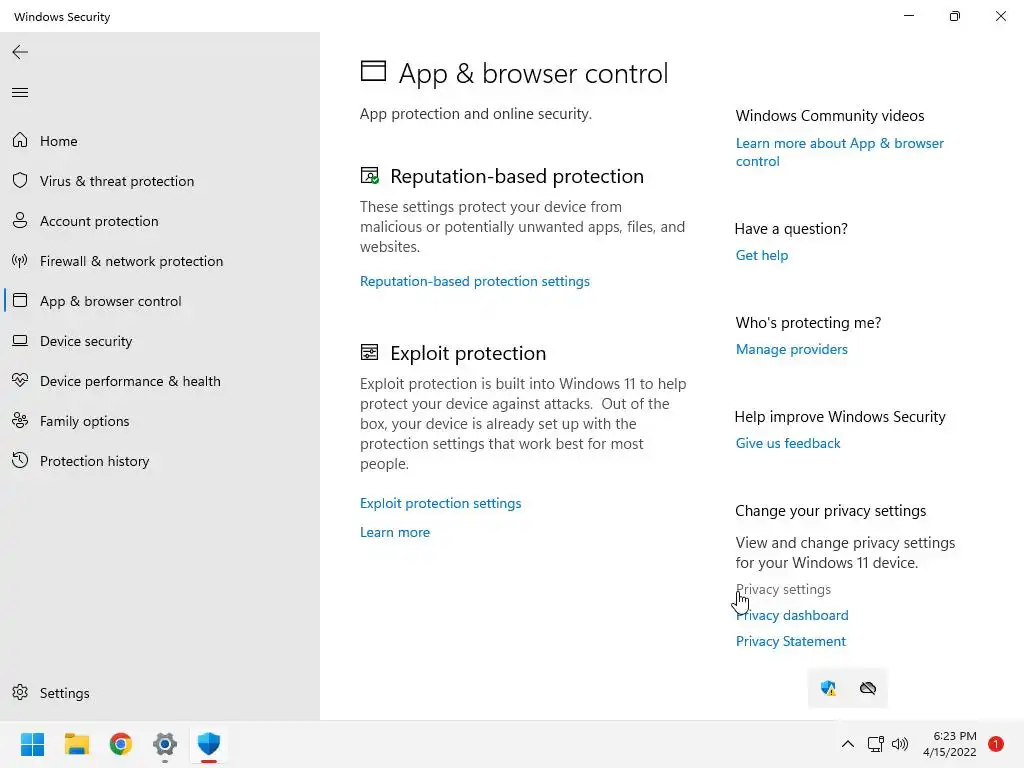Open Device security page
The image size is (1024, 768).
pos(86,341)
